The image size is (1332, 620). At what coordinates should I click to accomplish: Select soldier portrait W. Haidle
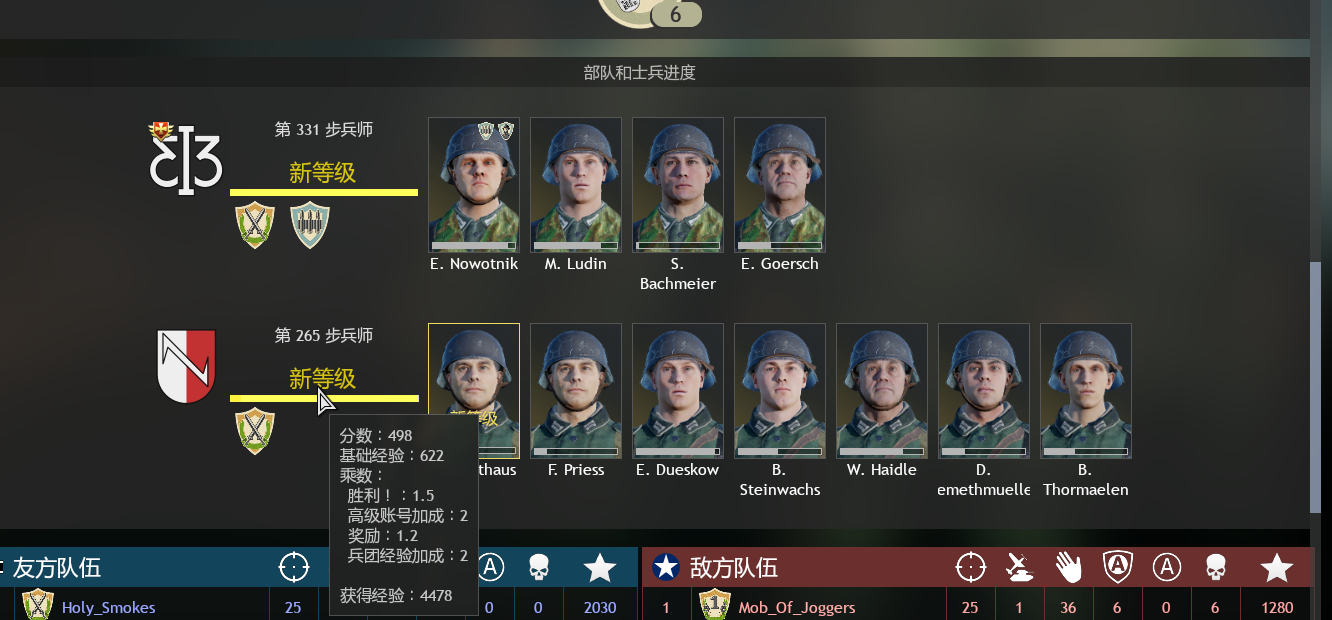tap(882, 391)
